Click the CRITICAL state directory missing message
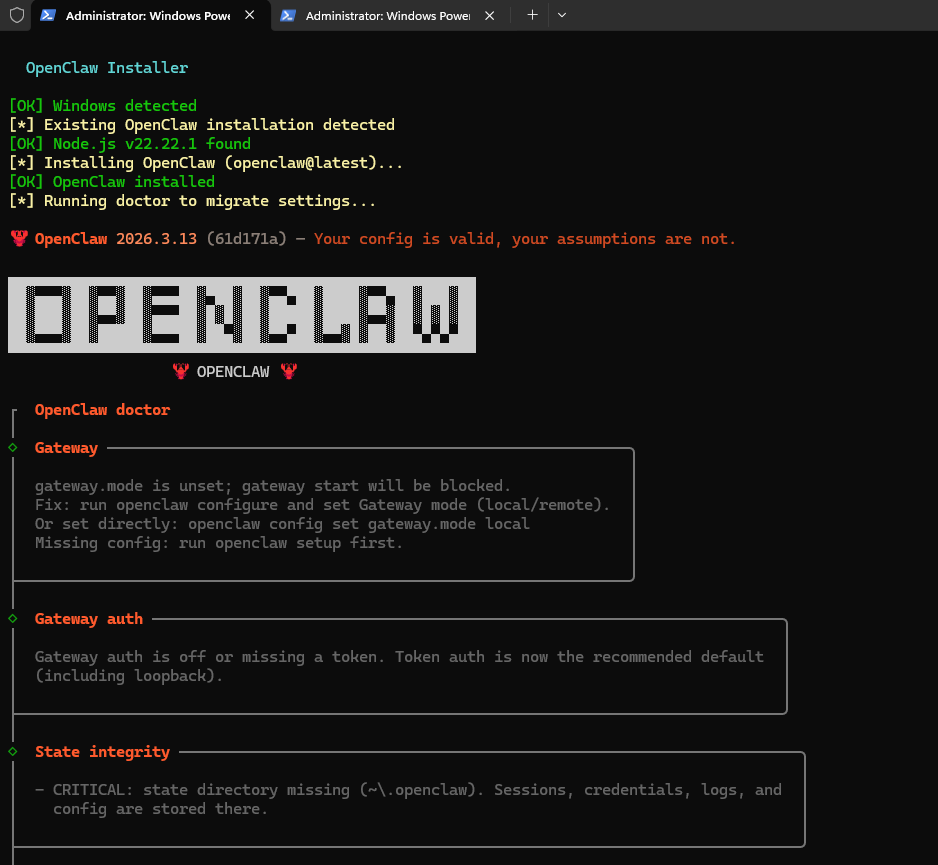Viewport: 938px width, 865px height. click(x=408, y=790)
